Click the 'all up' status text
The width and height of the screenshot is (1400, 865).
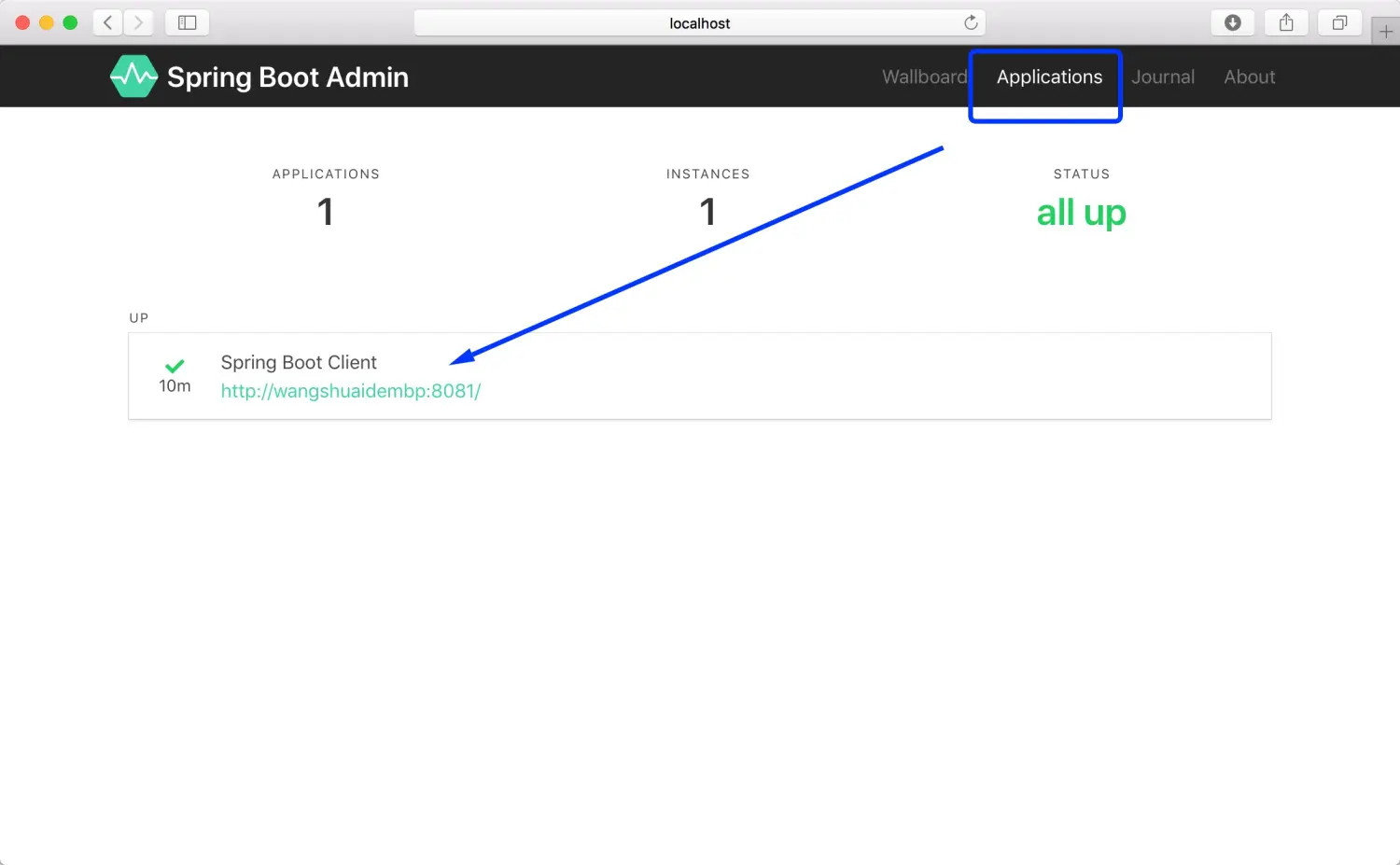pyautogui.click(x=1082, y=213)
